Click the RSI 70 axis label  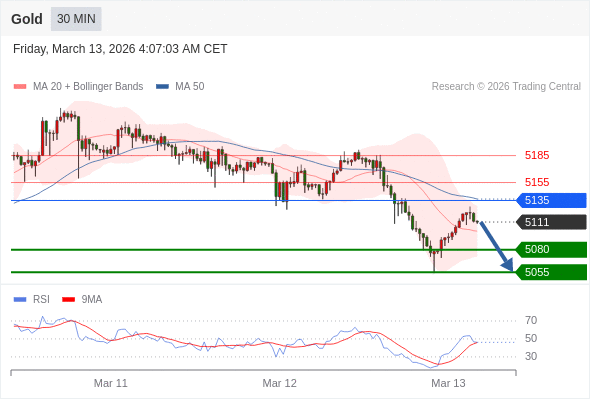531,321
